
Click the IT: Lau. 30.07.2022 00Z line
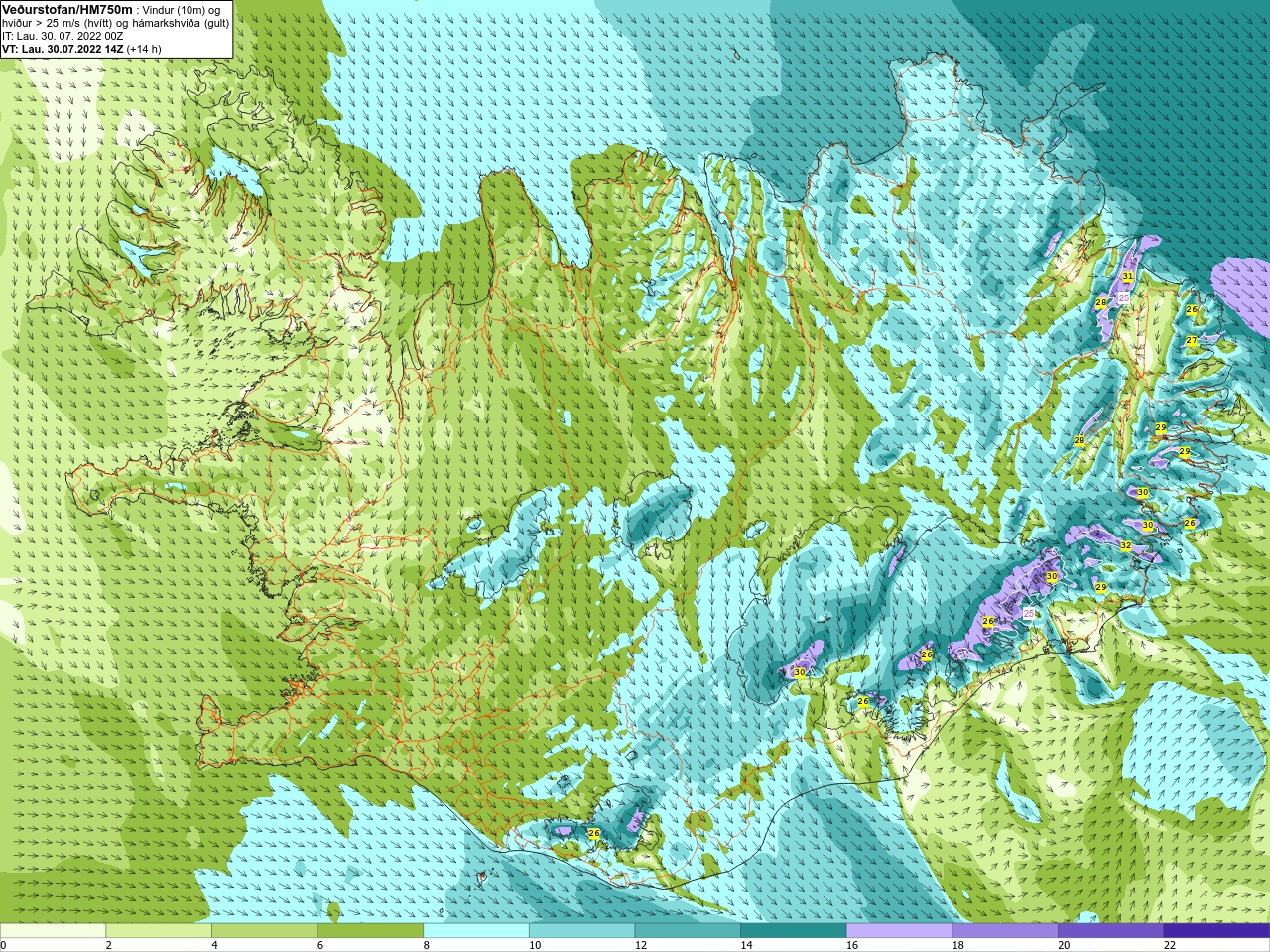[x=63, y=36]
